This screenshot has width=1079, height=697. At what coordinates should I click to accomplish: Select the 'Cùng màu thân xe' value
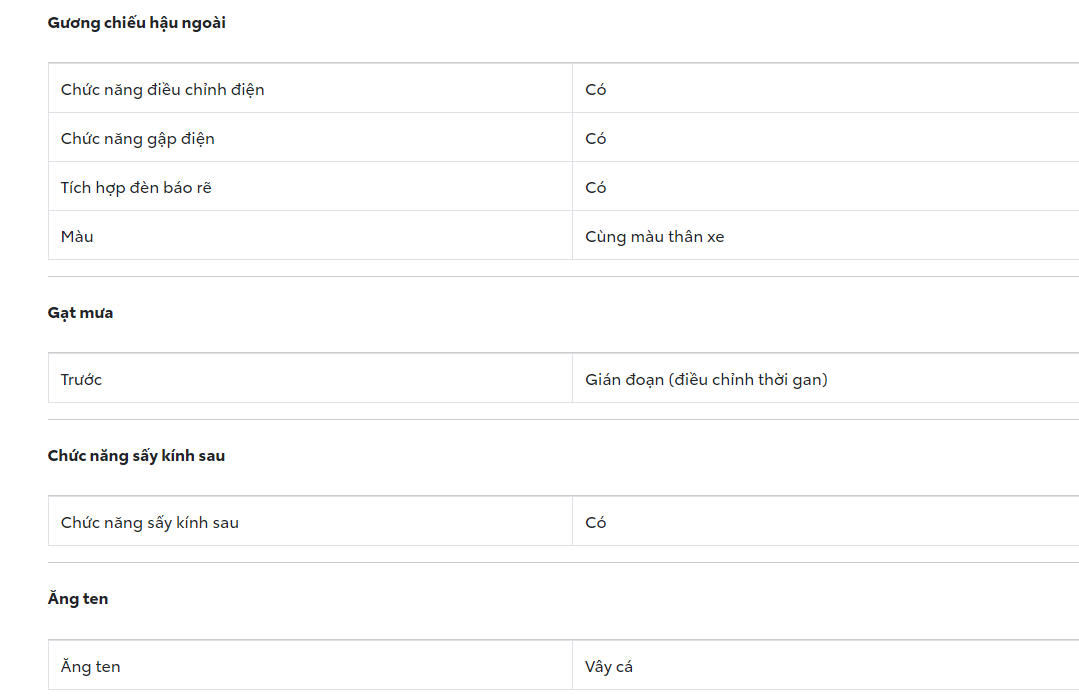tap(654, 237)
